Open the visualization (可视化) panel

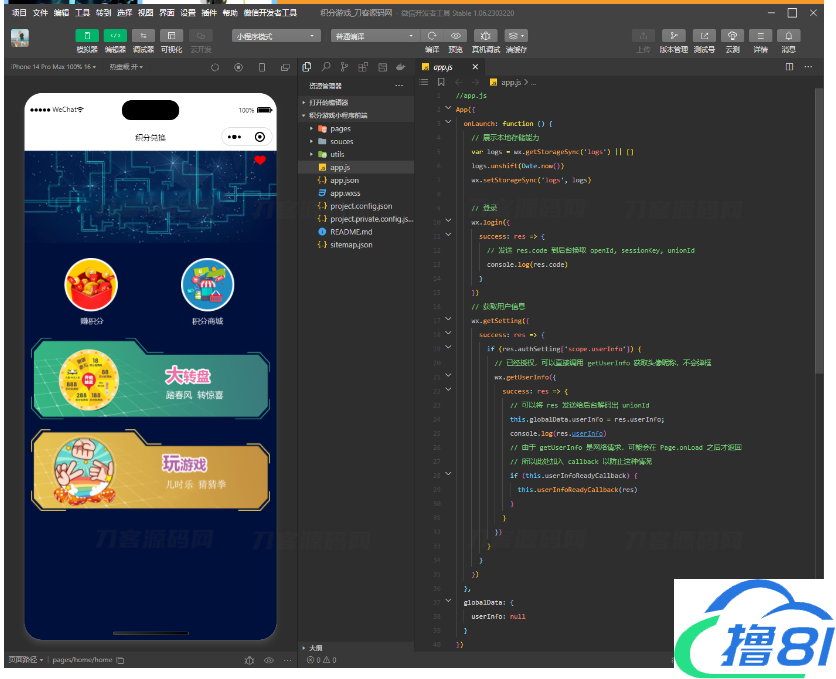pos(171,36)
